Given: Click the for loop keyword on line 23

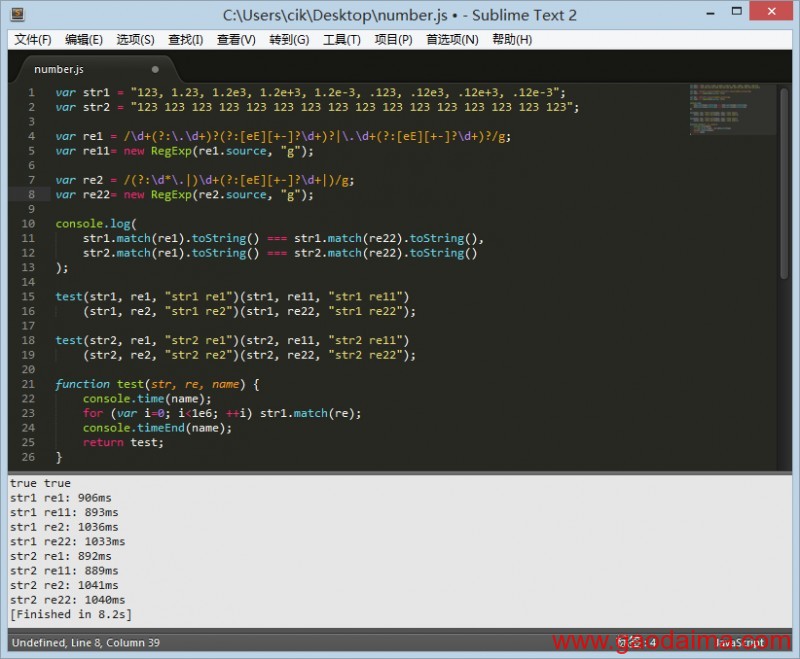Looking at the screenshot, I should (93, 413).
